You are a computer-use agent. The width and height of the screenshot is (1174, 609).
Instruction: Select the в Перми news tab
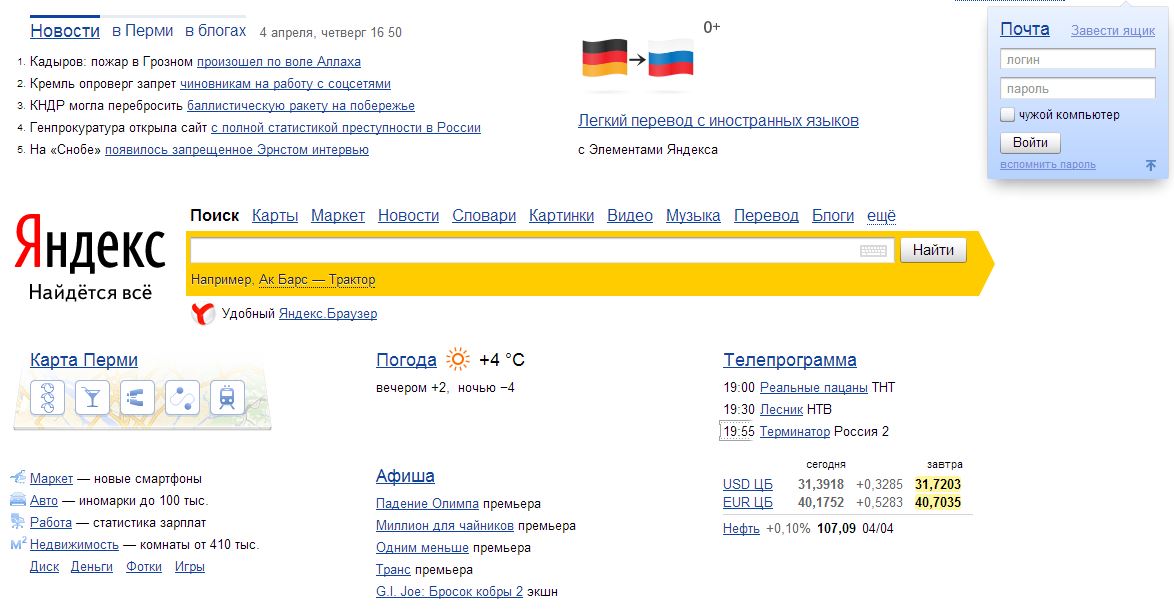click(x=142, y=31)
